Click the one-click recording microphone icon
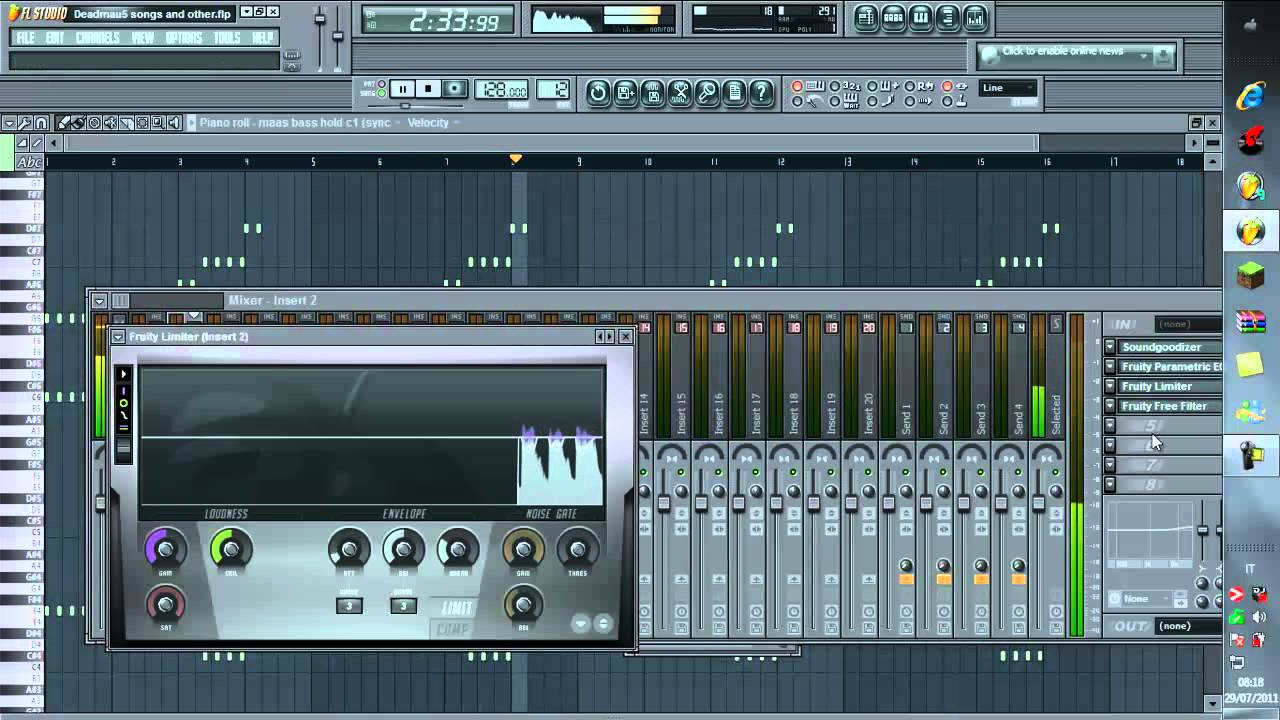The image size is (1280, 720). (707, 93)
